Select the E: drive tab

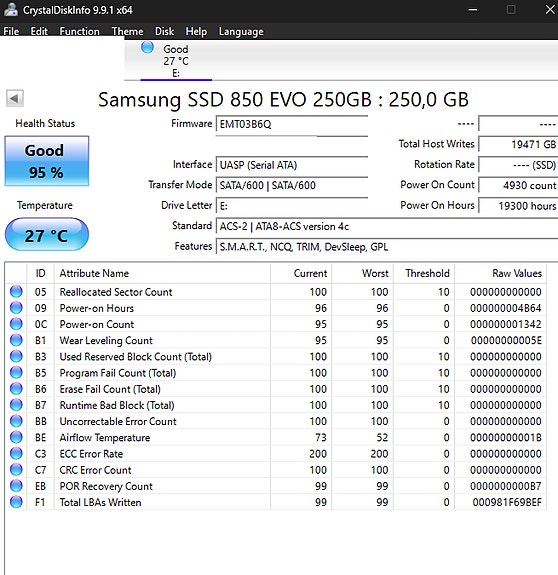click(x=176, y=61)
